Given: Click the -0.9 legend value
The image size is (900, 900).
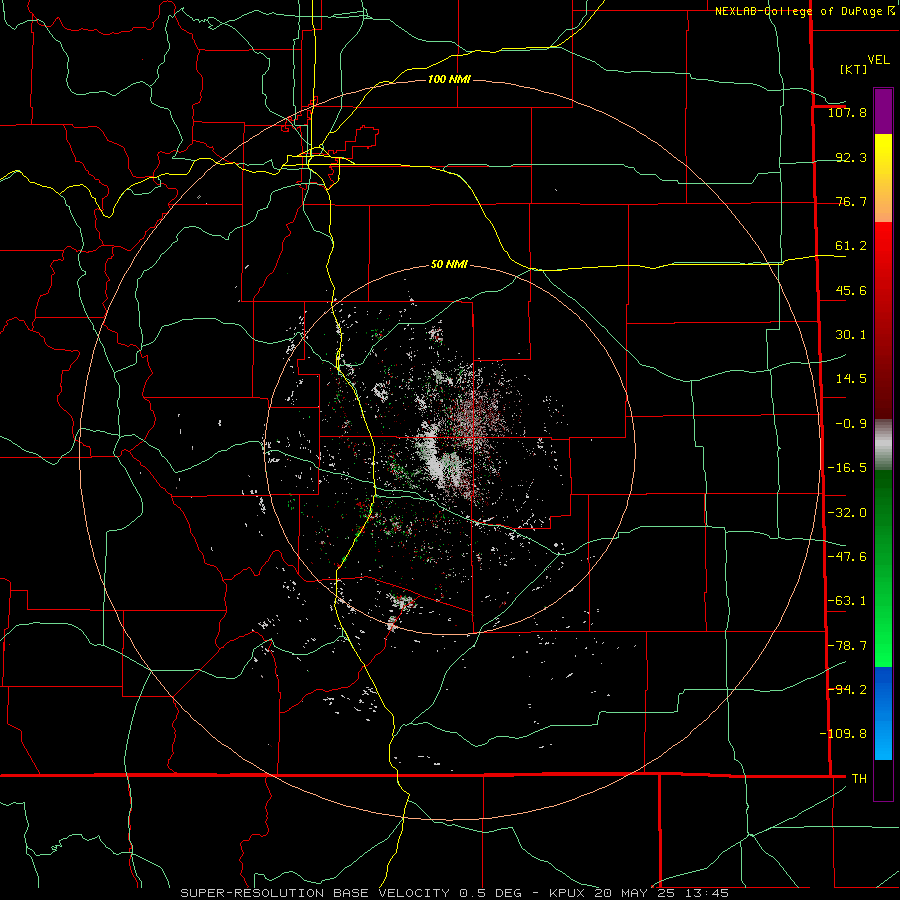Looking at the screenshot, I should tap(851, 423).
